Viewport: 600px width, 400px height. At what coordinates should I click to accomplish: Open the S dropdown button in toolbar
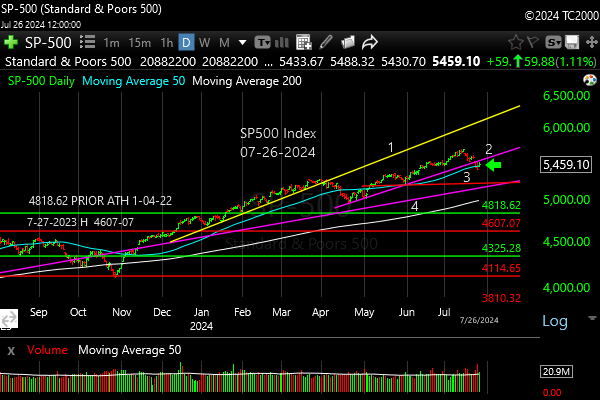coord(553,42)
